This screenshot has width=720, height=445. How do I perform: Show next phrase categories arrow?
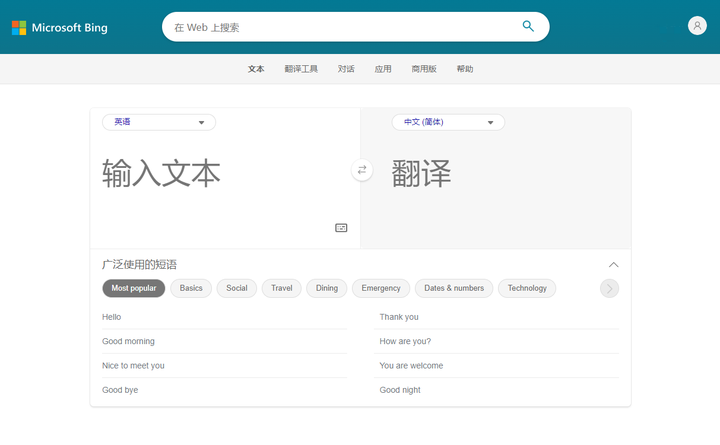[609, 288]
